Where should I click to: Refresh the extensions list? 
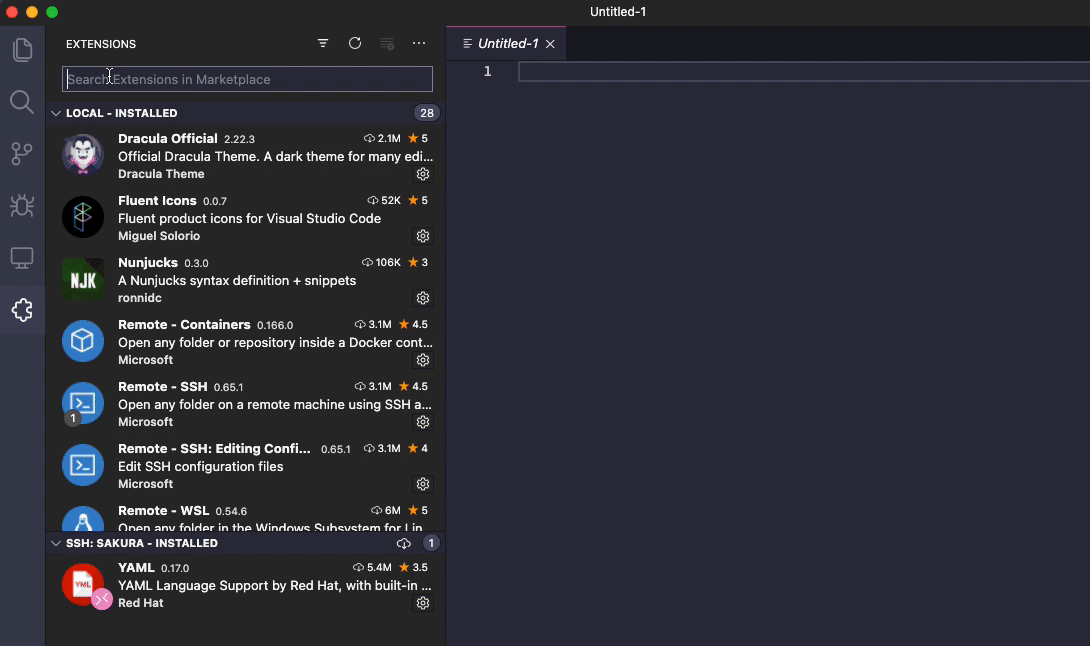tap(355, 43)
